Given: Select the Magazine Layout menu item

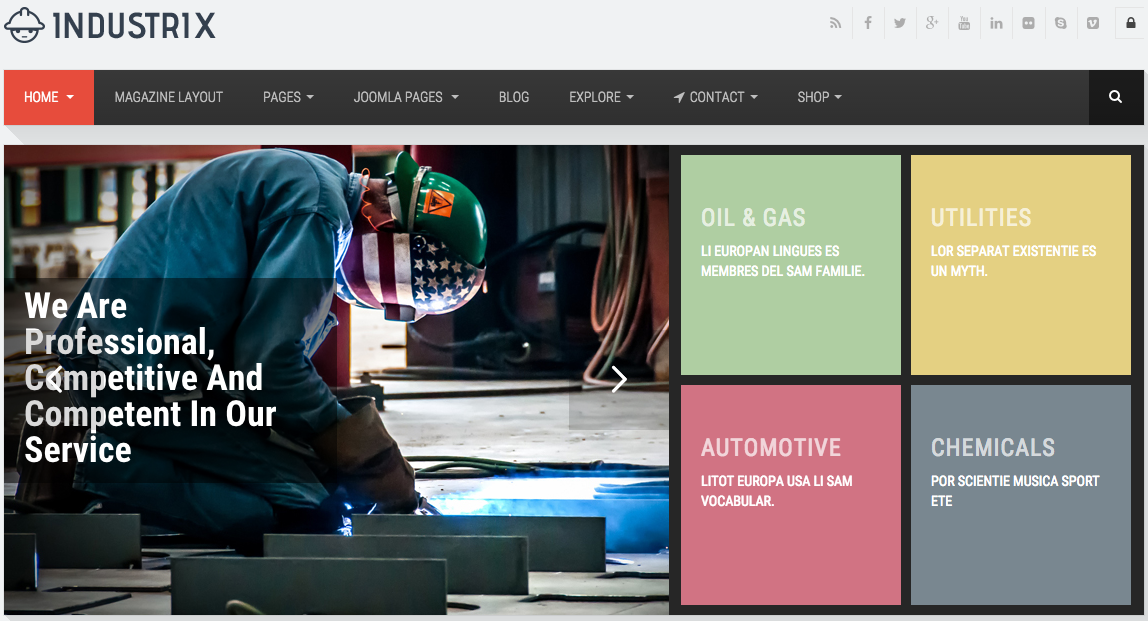Looking at the screenshot, I should (168, 97).
